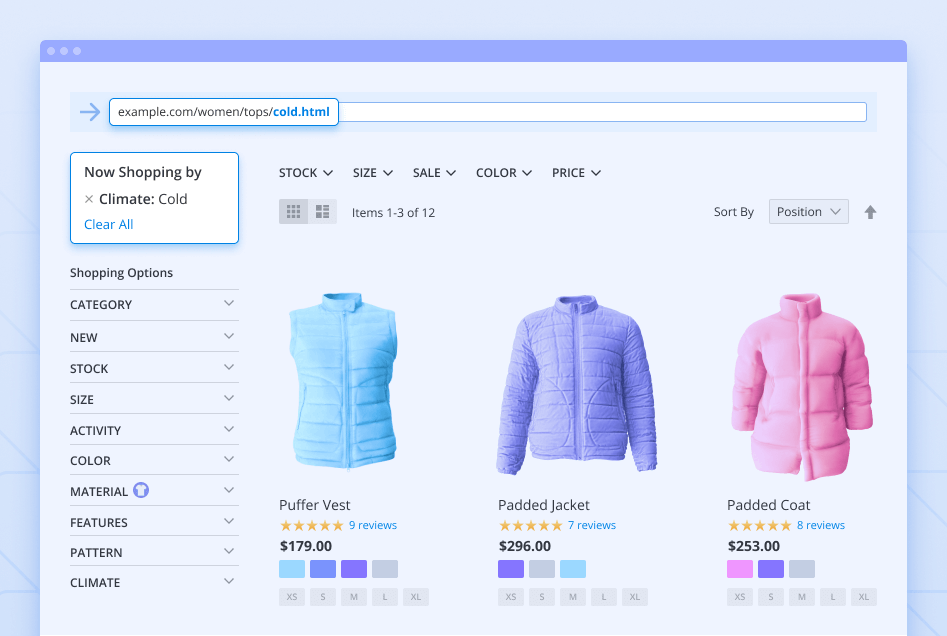Screen dimensions: 947x636
Task: Switch to grid view layout
Action: (294, 212)
